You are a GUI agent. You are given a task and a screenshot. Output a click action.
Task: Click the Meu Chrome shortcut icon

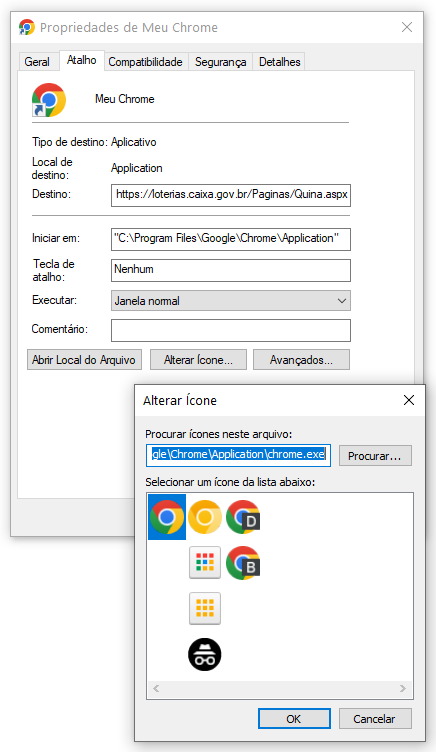click(x=49, y=100)
